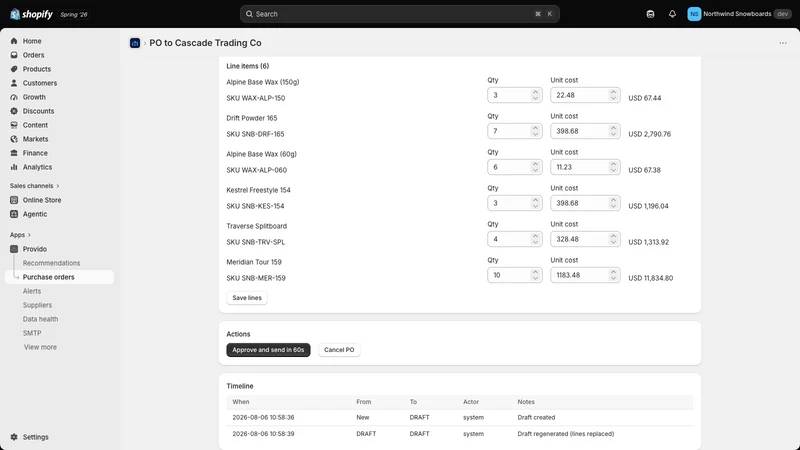Open the Northwind Snowboards NS avatar
This screenshot has height=450, width=800.
tap(694, 14)
